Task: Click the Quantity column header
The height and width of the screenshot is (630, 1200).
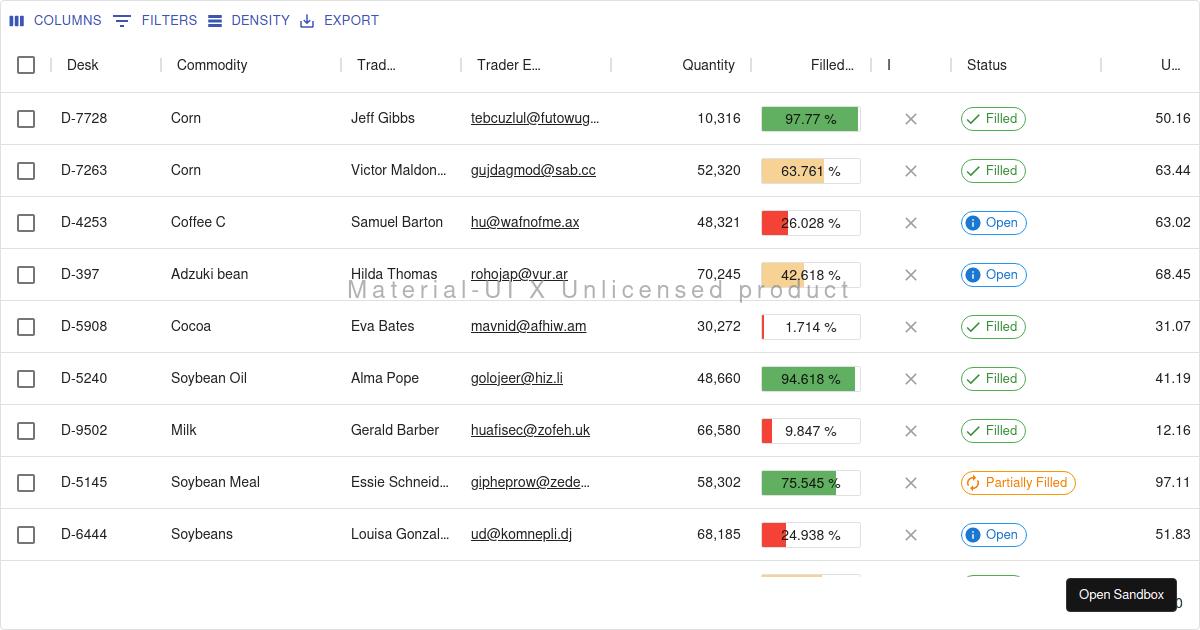Action: pyautogui.click(x=708, y=65)
